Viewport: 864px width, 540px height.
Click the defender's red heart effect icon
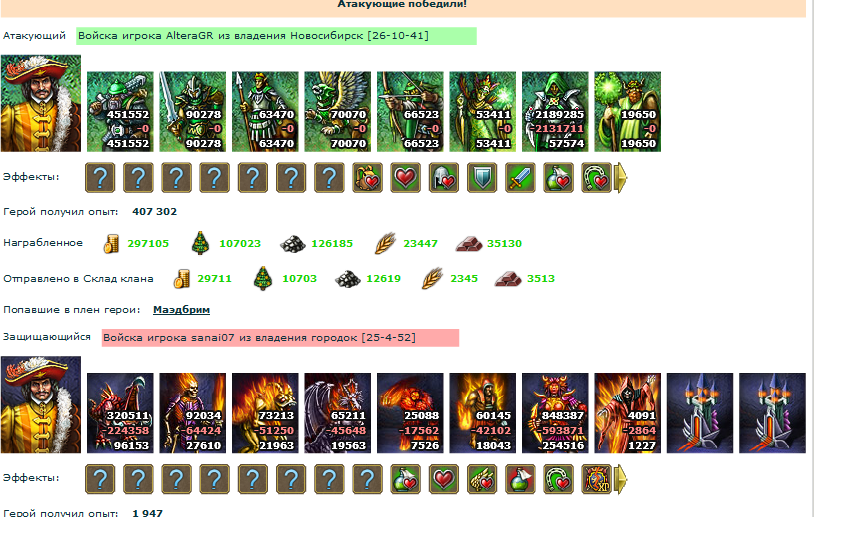(444, 479)
